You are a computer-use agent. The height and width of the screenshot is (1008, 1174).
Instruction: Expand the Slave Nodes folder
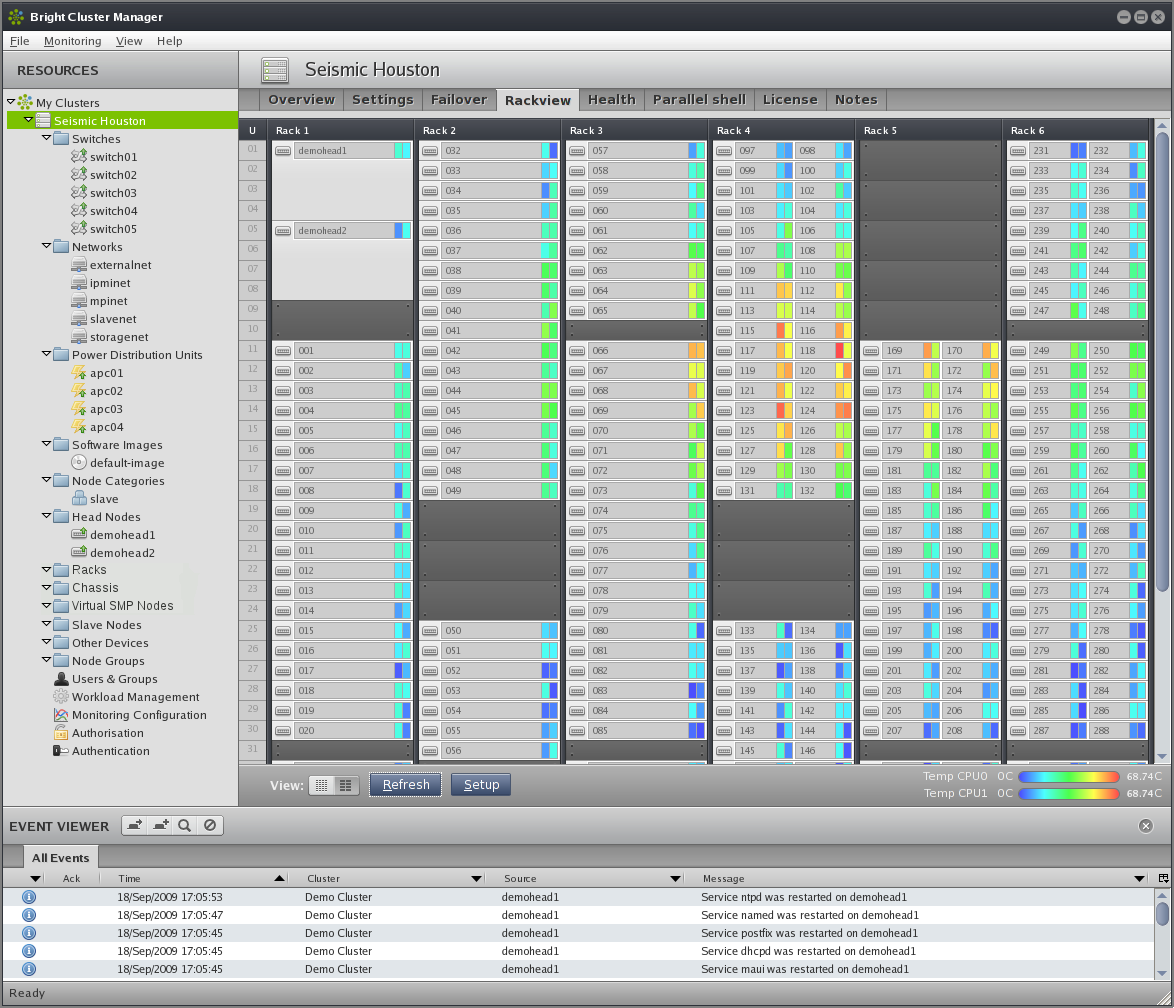click(x=46, y=623)
